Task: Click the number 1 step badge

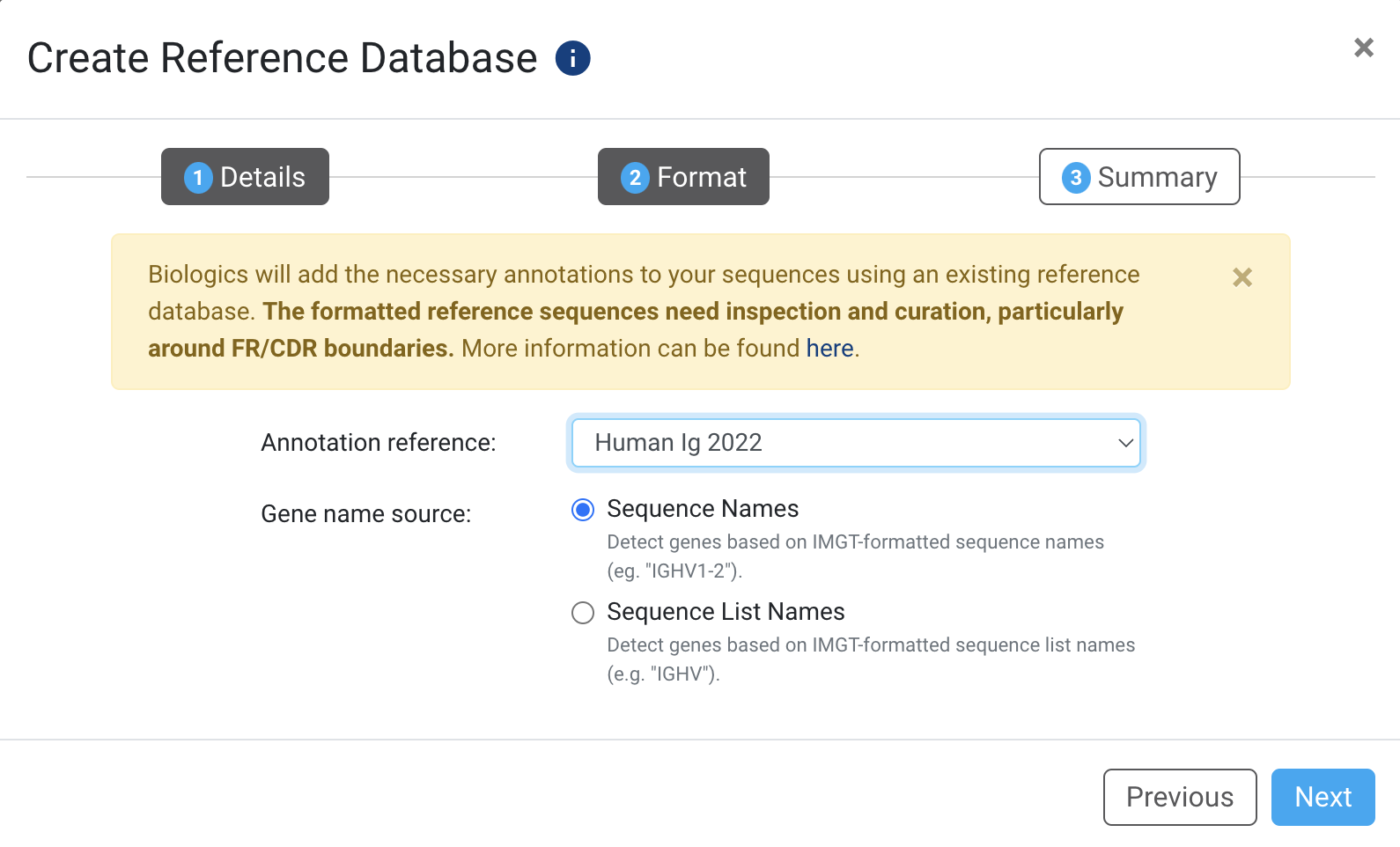Action: click(198, 178)
